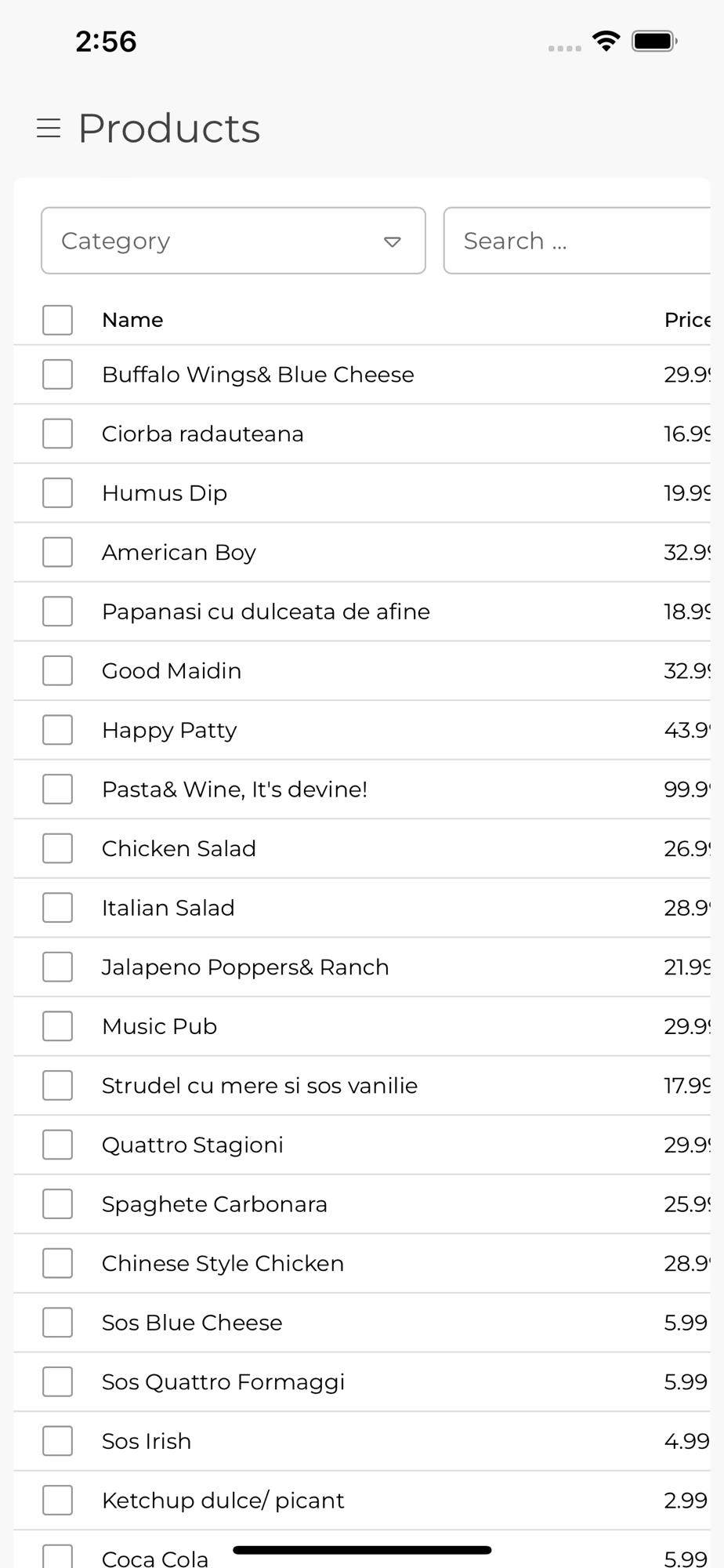The height and width of the screenshot is (1568, 724).
Task: Tick the Happy Patty checkbox
Action: click(57, 730)
